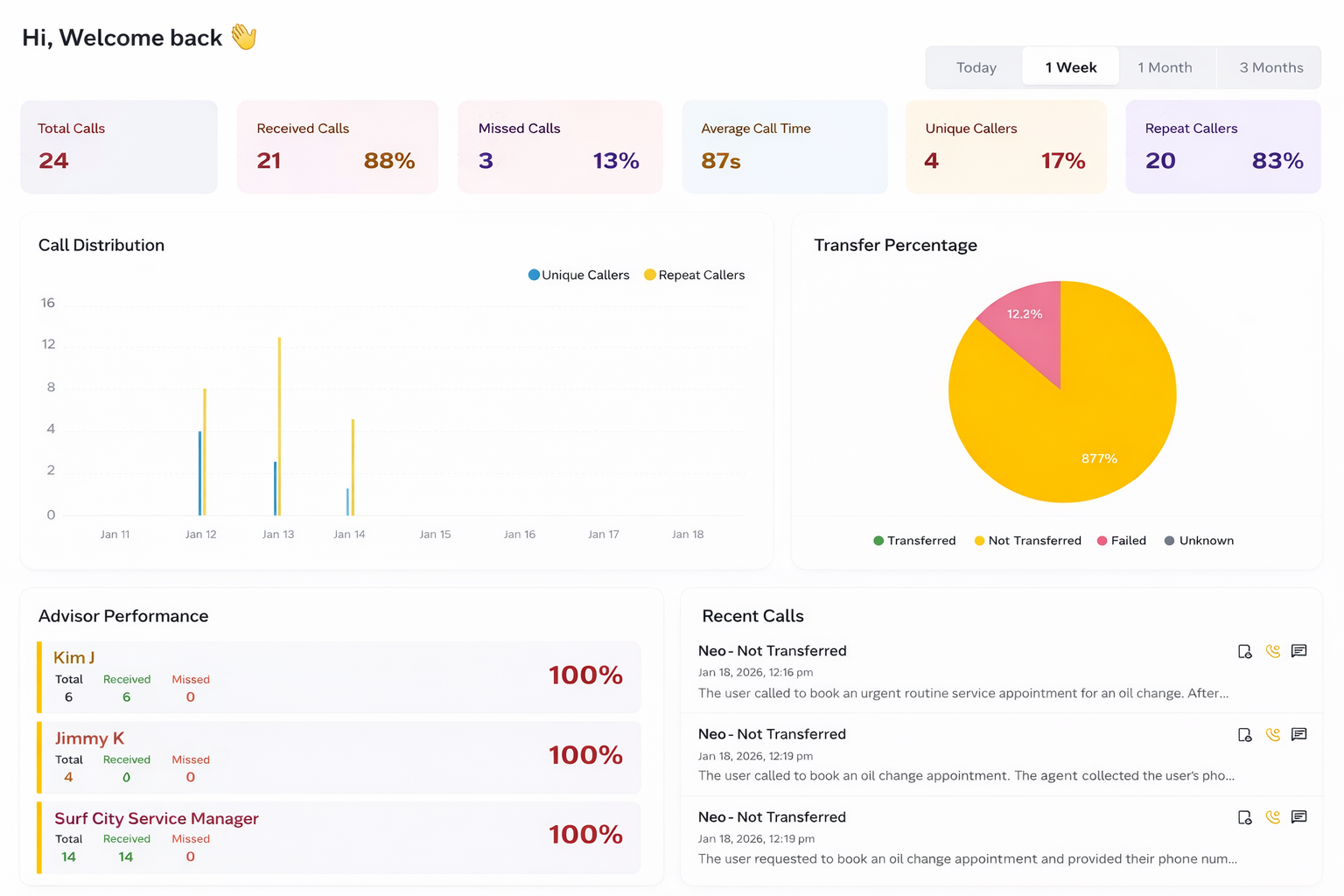Select Surf City Service Manager row
This screenshot has height=896, width=1344.
339,837
